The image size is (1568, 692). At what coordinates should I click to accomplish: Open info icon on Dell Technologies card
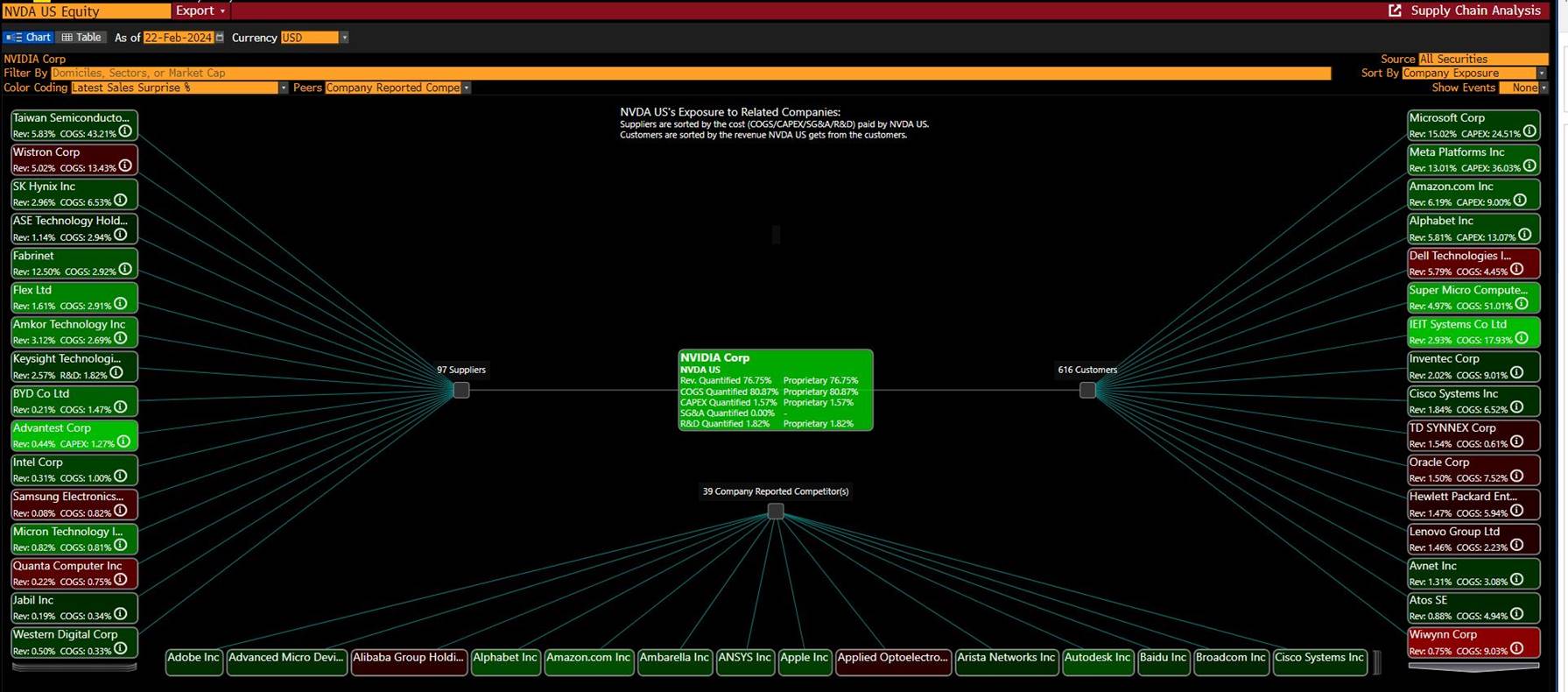pyautogui.click(x=1516, y=269)
